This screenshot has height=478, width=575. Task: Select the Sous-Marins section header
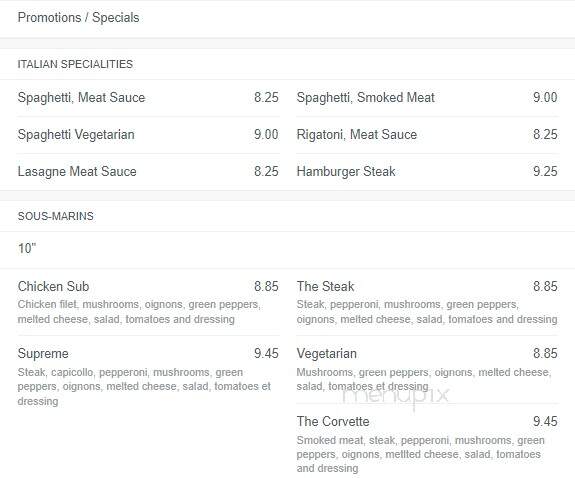[x=55, y=216]
